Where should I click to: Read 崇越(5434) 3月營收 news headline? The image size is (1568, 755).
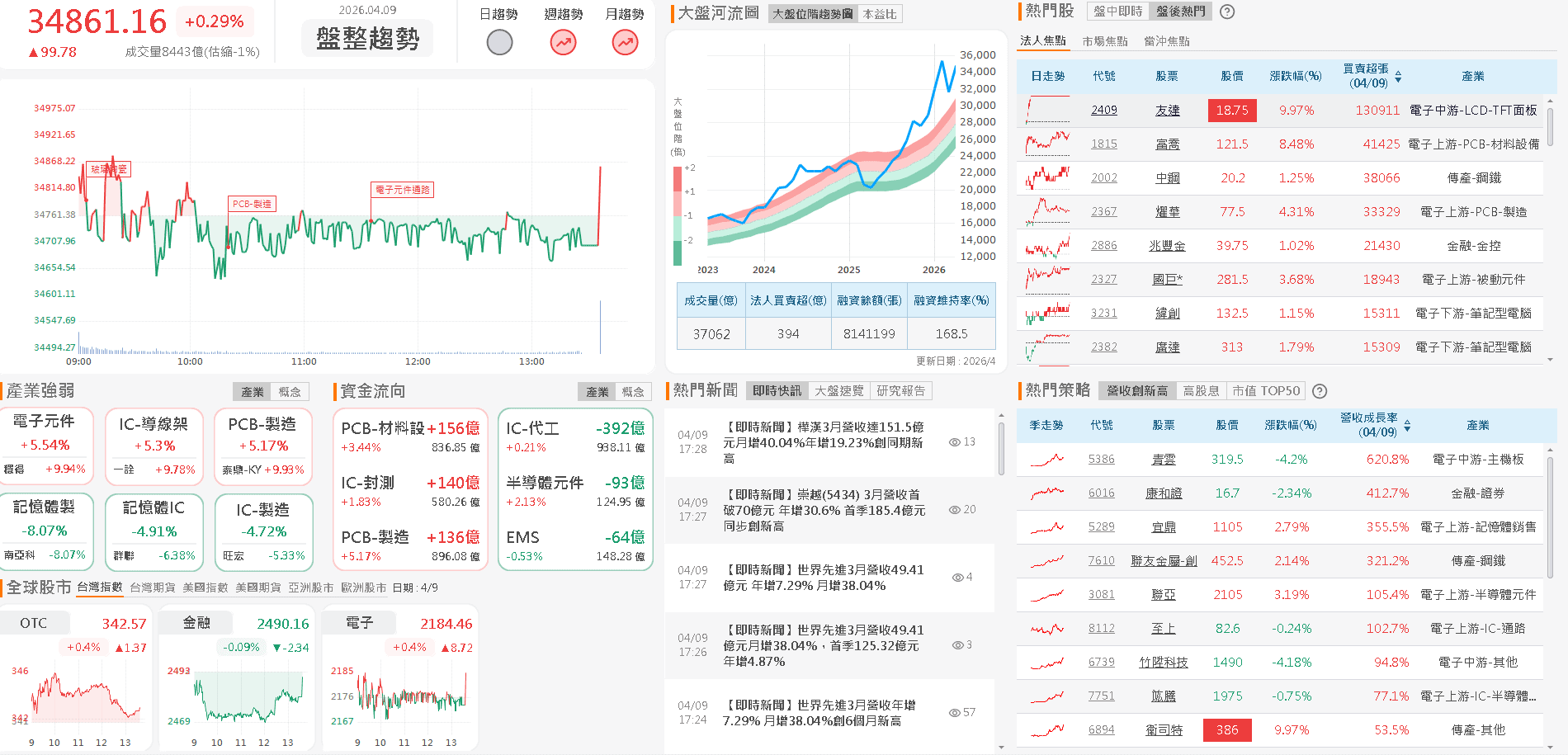824,510
